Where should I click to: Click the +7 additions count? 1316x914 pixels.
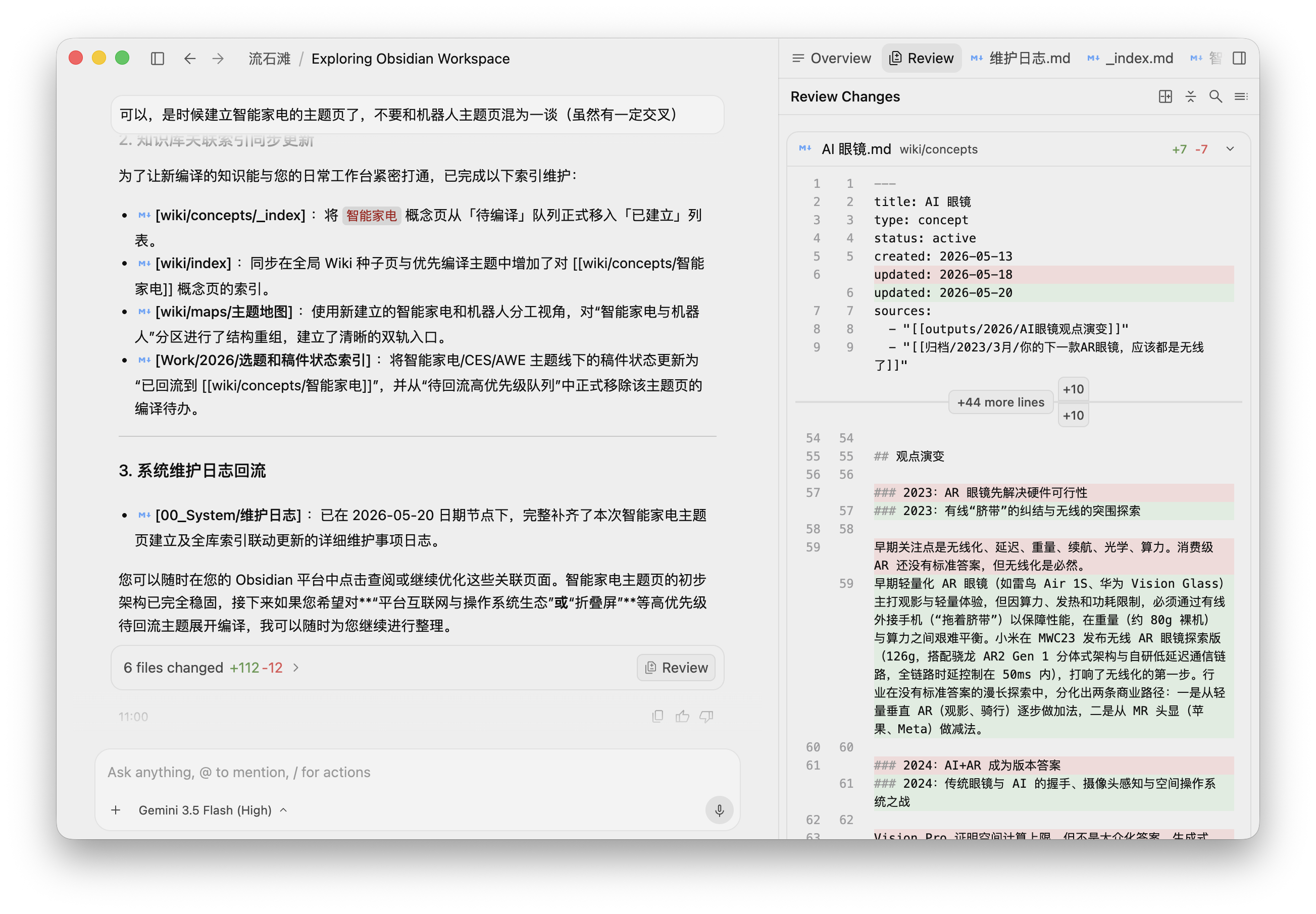point(1179,149)
